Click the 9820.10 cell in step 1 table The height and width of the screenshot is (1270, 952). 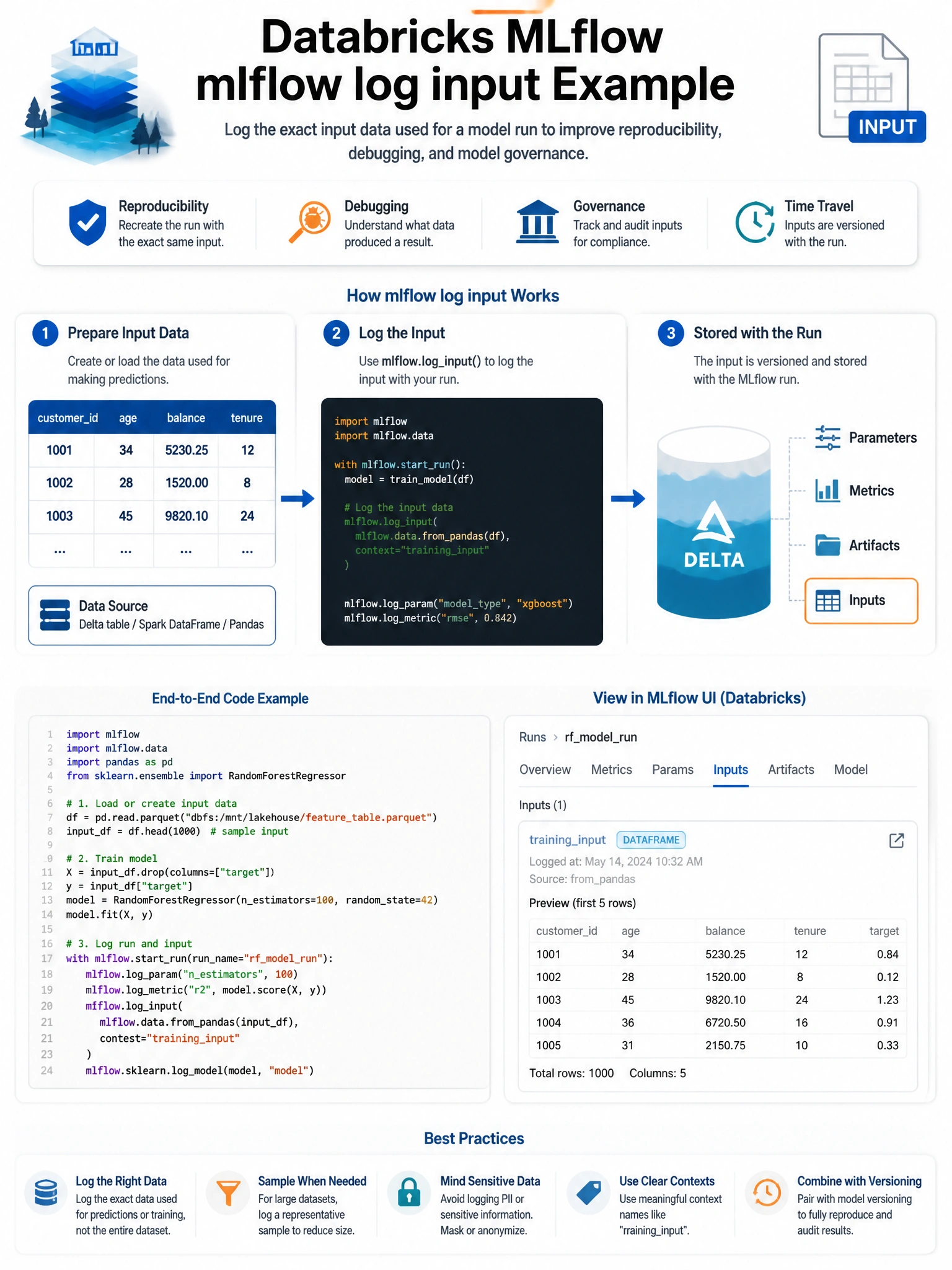[x=186, y=516]
